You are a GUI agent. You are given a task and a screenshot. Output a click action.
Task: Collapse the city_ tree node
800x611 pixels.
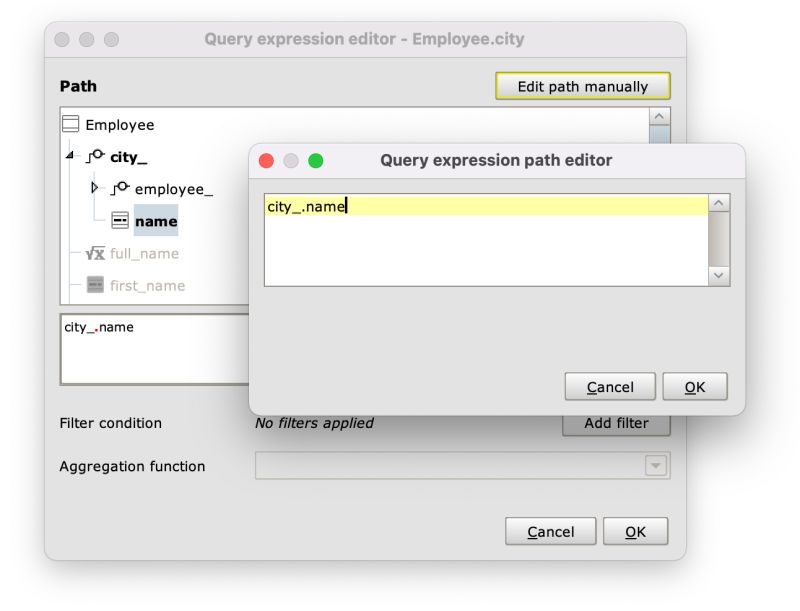[x=70, y=155]
